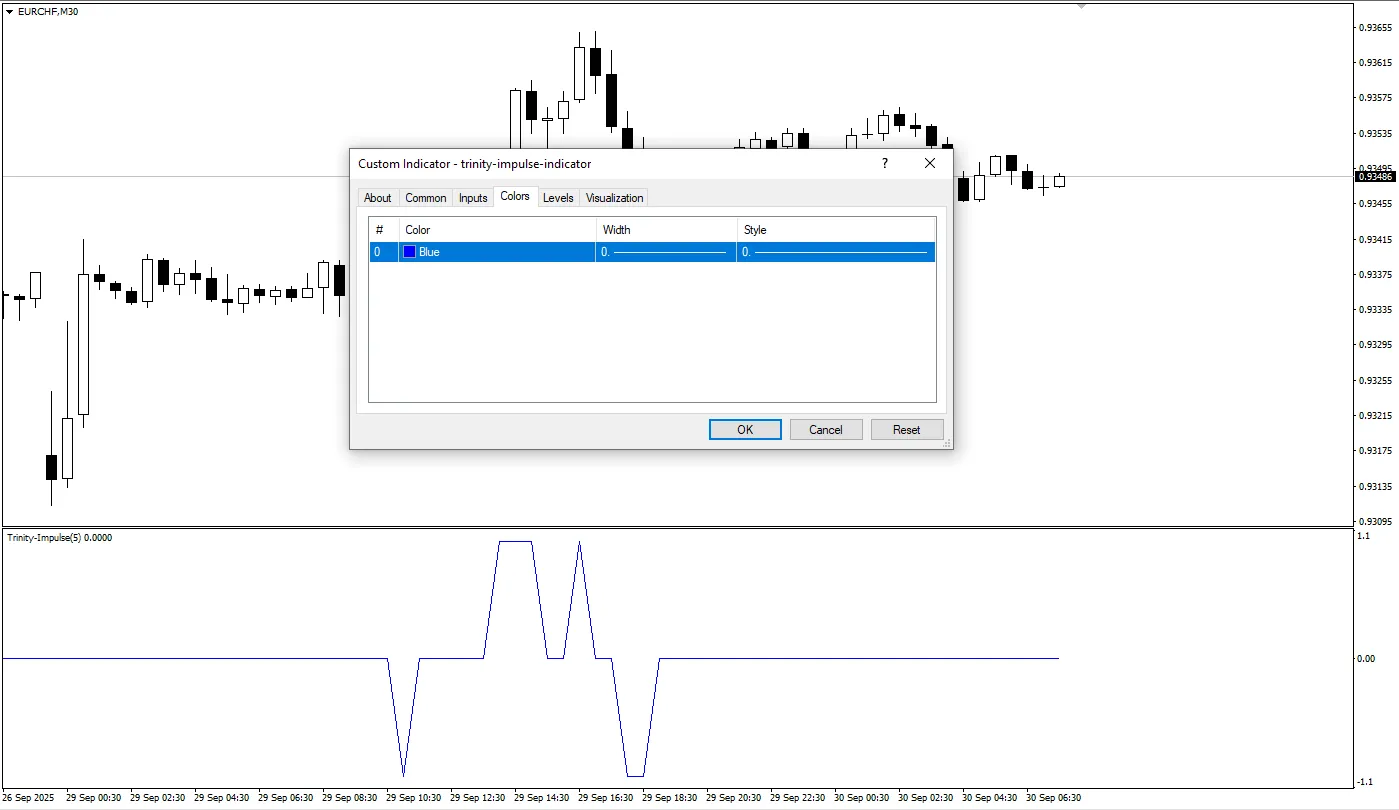Open the Common tab
The height and width of the screenshot is (810, 1399).
425,198
